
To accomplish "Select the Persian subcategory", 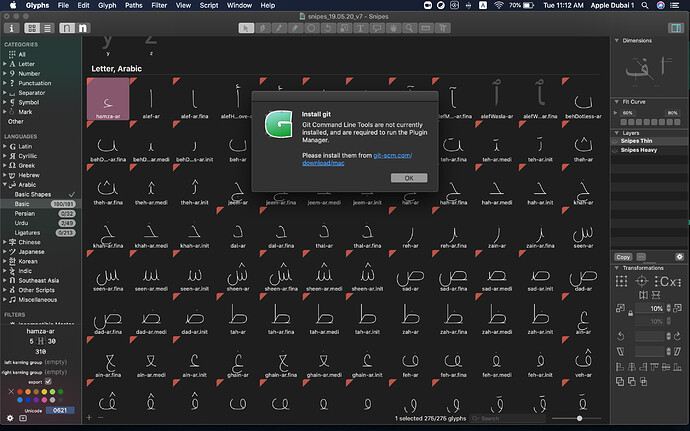I will (x=25, y=214).
